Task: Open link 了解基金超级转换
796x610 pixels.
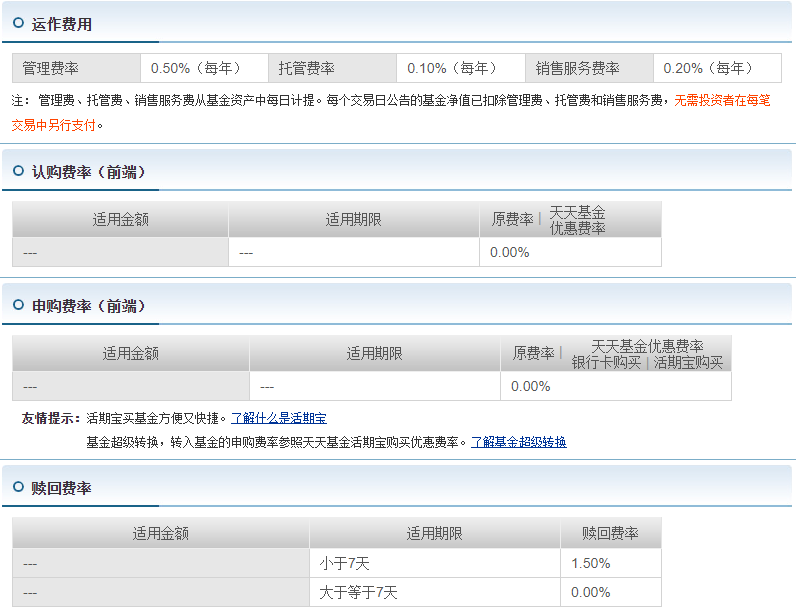Action: point(519,442)
